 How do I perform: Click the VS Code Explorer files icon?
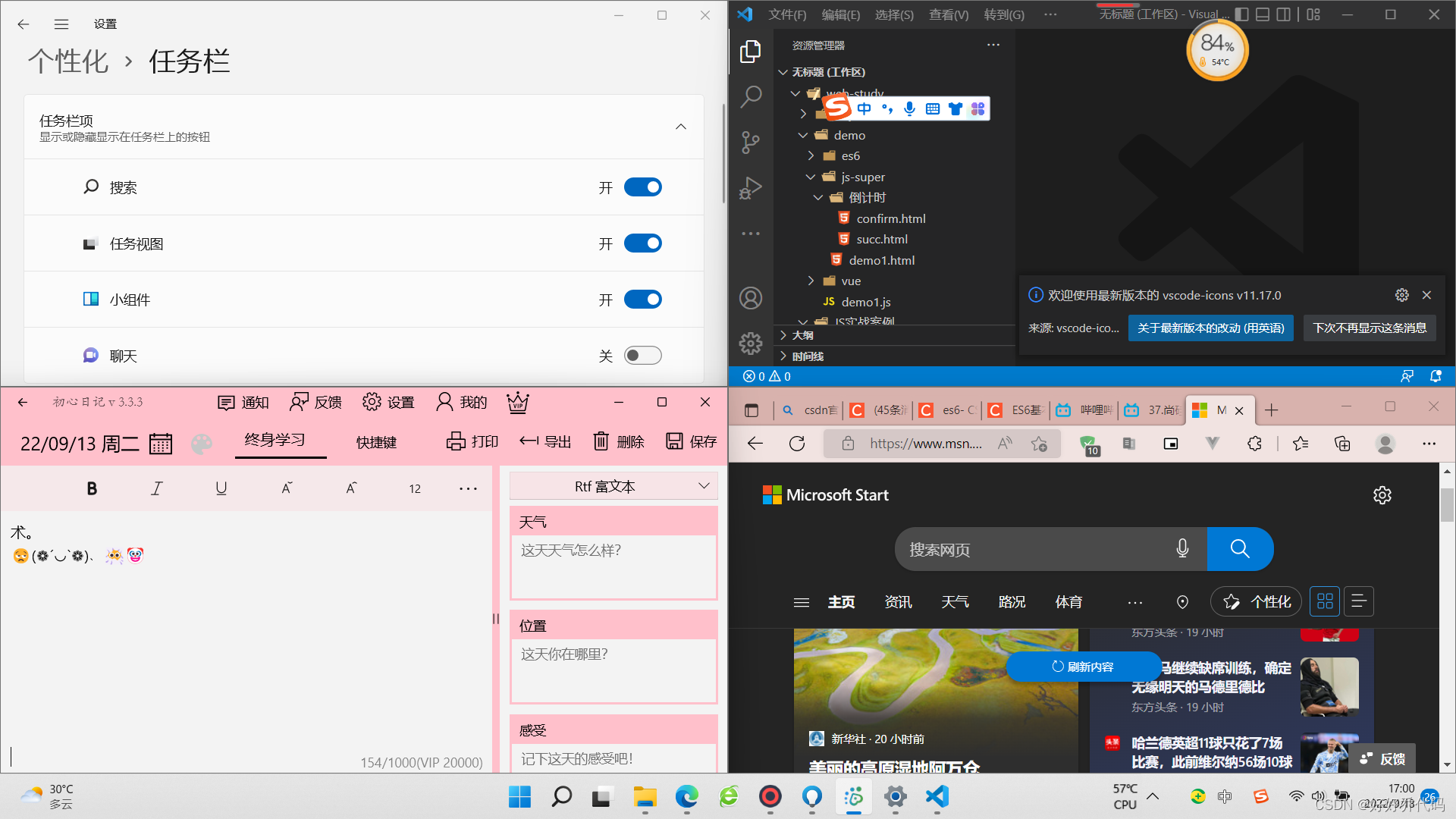coord(750,52)
